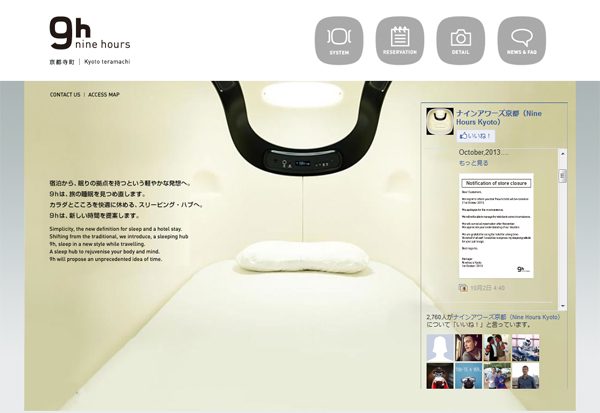
Task: Click the two boxers fan avatar
Action: click(x=497, y=348)
